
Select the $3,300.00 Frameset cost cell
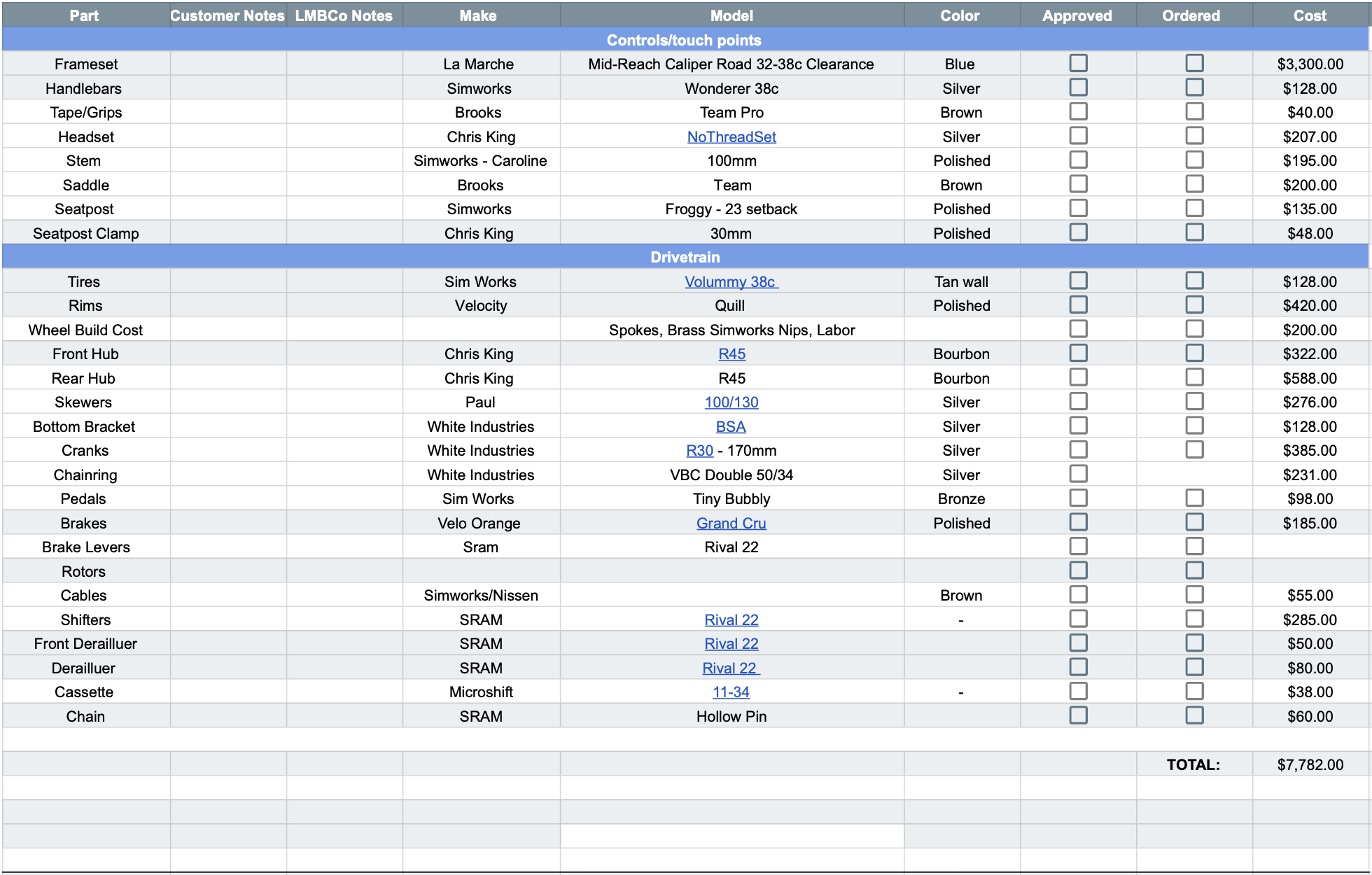[1310, 64]
